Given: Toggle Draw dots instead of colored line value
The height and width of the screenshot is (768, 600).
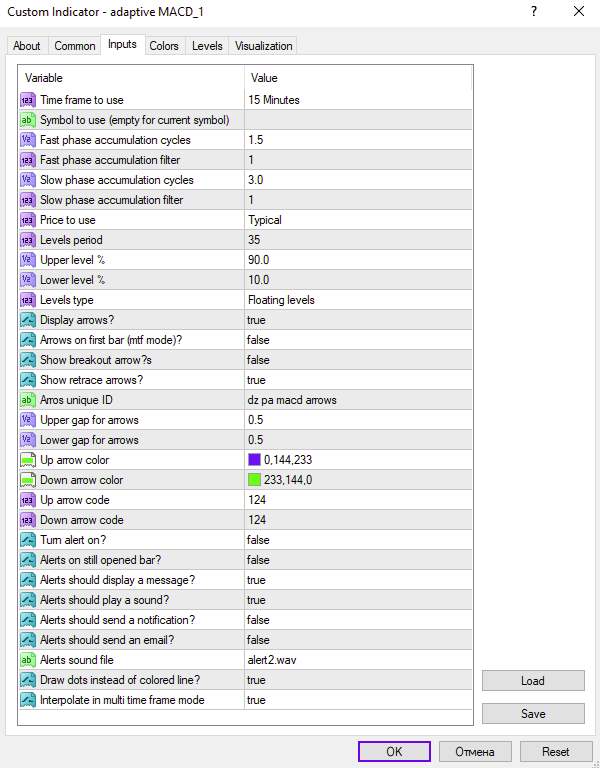Looking at the screenshot, I should [x=359, y=680].
